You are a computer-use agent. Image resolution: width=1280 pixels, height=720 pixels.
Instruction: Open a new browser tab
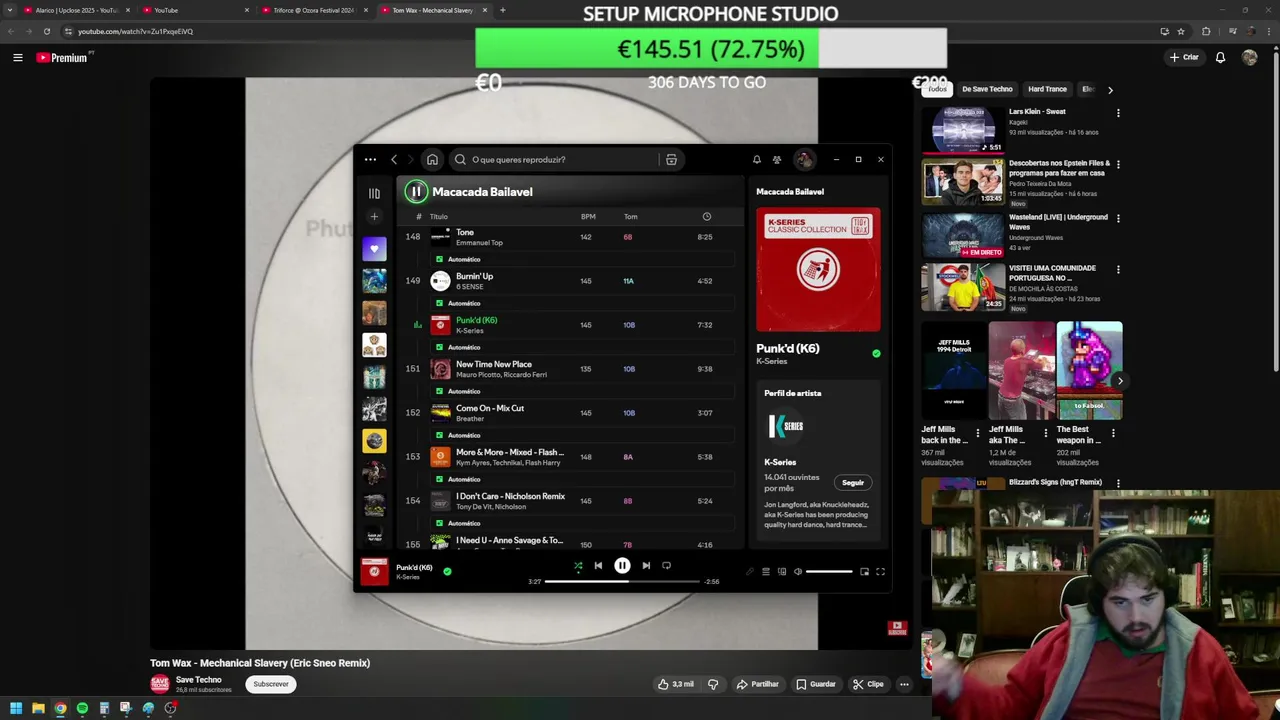pos(502,10)
